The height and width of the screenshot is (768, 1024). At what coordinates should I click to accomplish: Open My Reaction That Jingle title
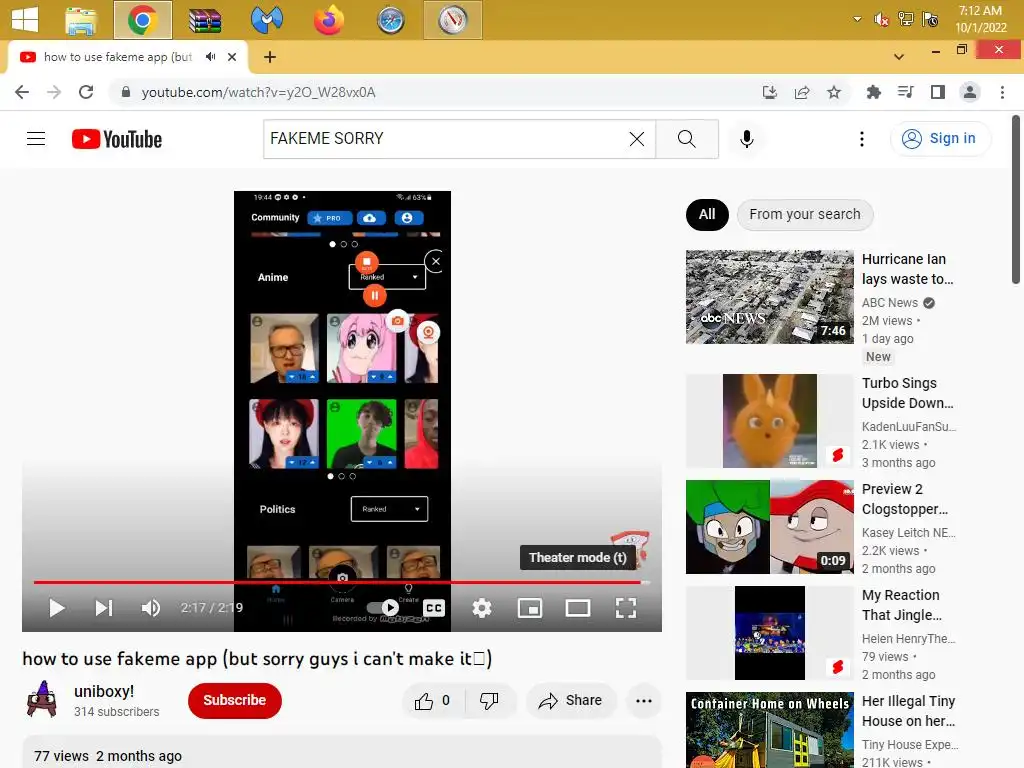(x=901, y=605)
